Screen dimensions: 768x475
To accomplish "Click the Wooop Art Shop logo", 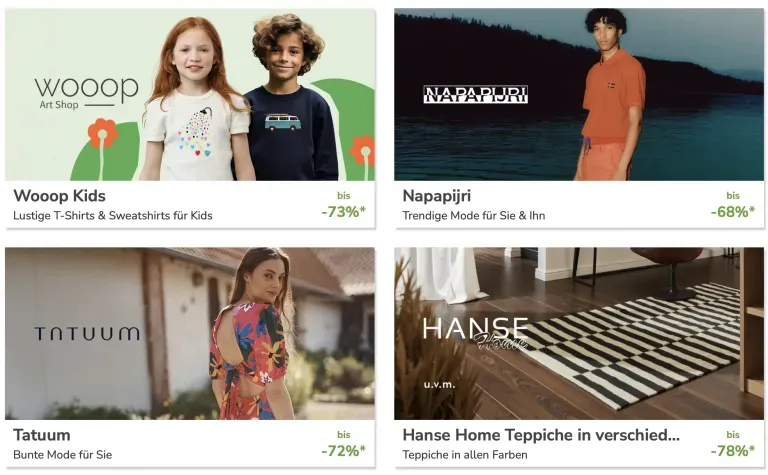I will [x=86, y=94].
